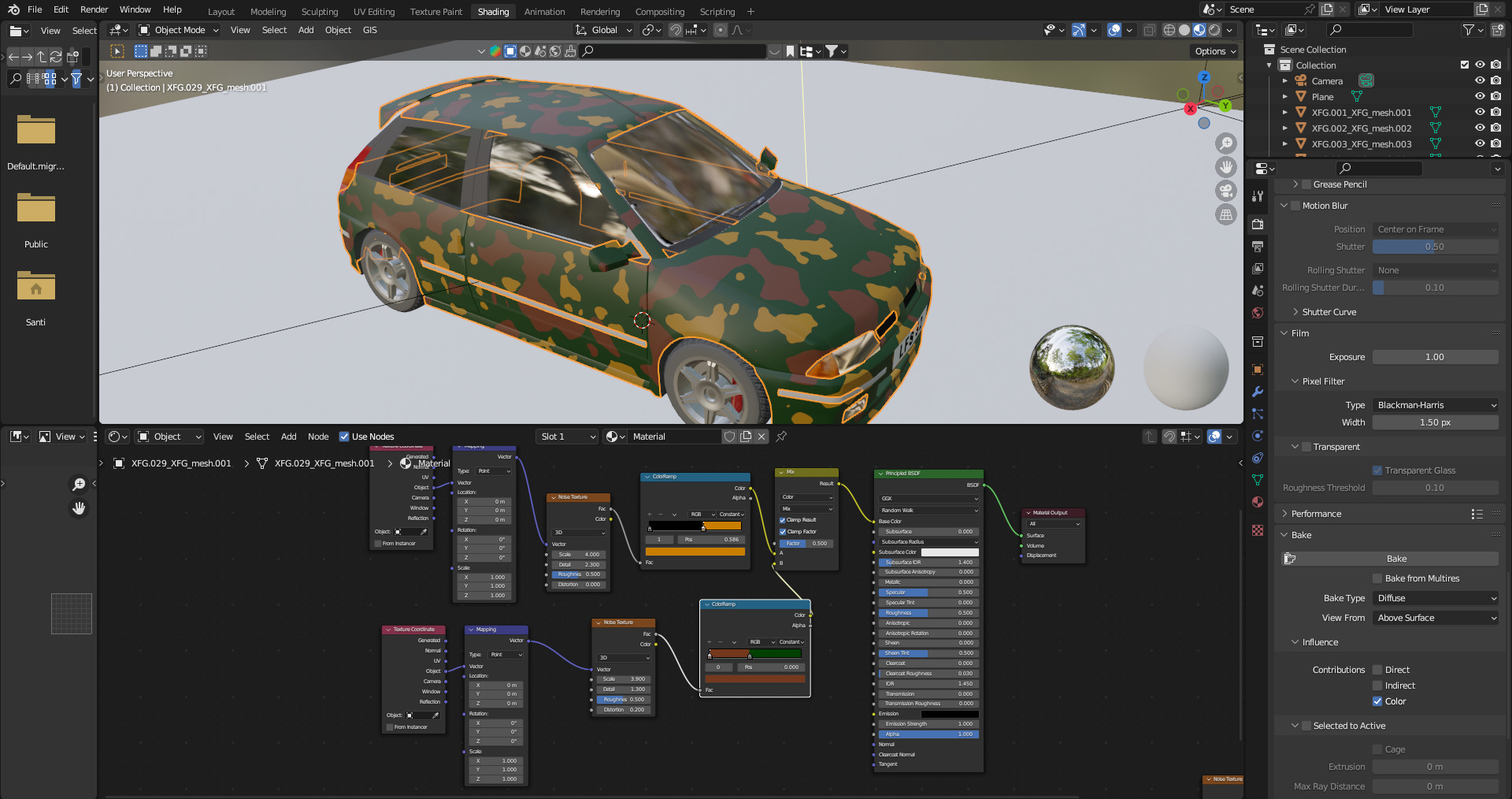Open the Object properties tab
Viewport: 1512px width, 799px height.
click(1258, 370)
